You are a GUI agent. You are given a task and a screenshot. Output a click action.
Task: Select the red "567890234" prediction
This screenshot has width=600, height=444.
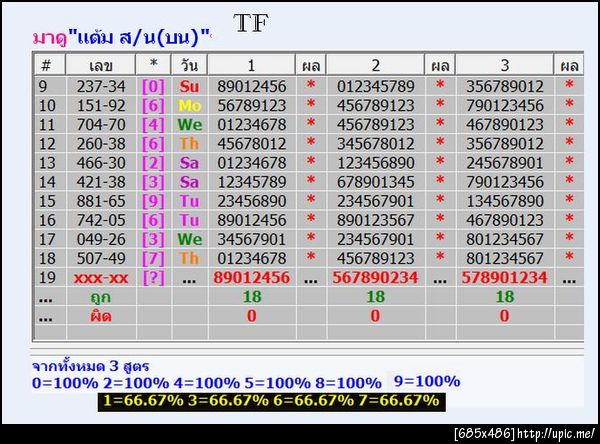[375, 278]
